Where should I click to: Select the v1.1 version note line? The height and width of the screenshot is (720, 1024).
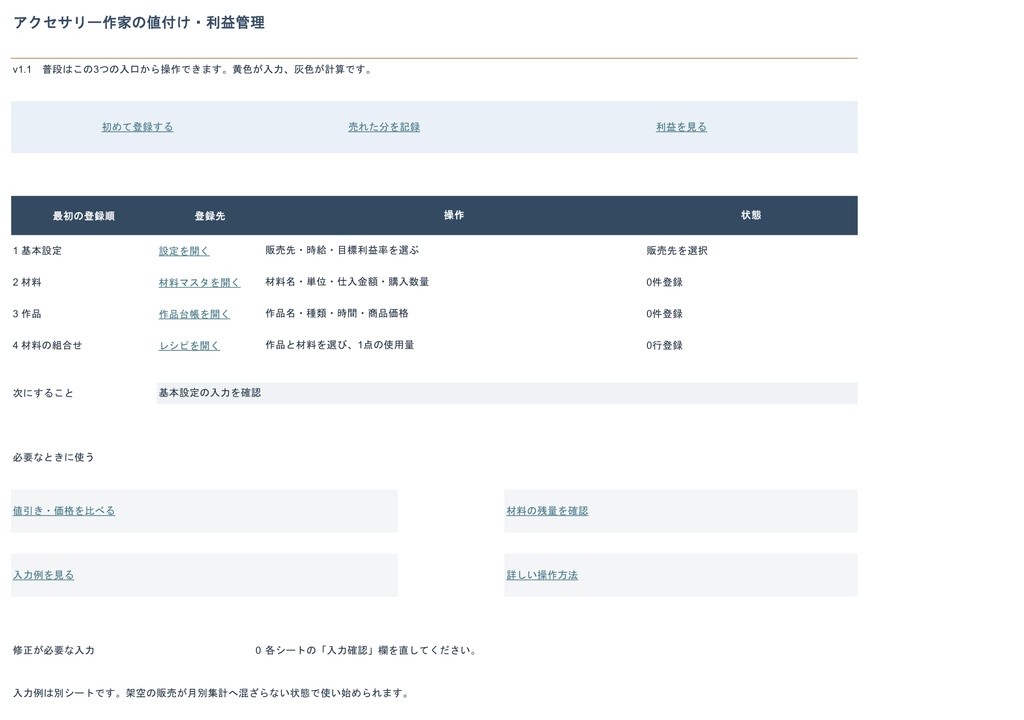click(x=193, y=69)
